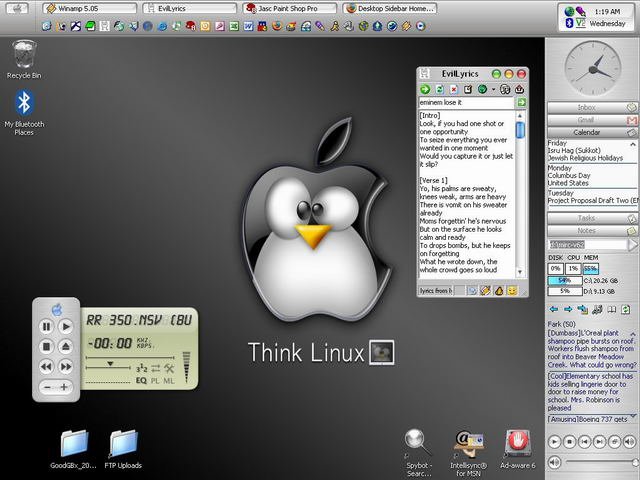Image resolution: width=640 pixels, height=480 pixels.
Task: Open the Elementary school lingerie headline
Action: pos(591,392)
